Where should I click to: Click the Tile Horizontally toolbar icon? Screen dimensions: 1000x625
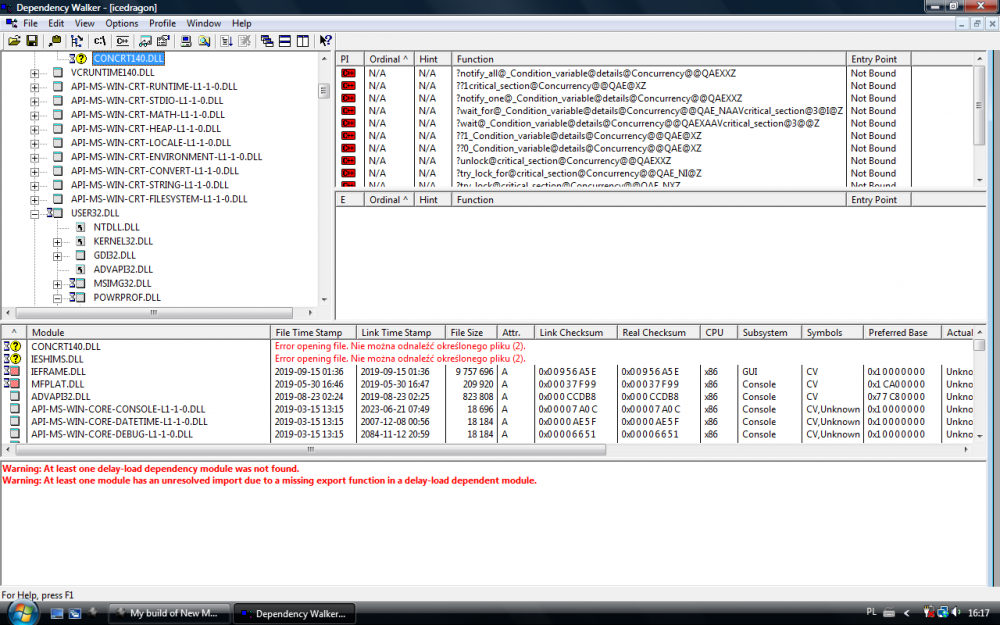coord(285,41)
